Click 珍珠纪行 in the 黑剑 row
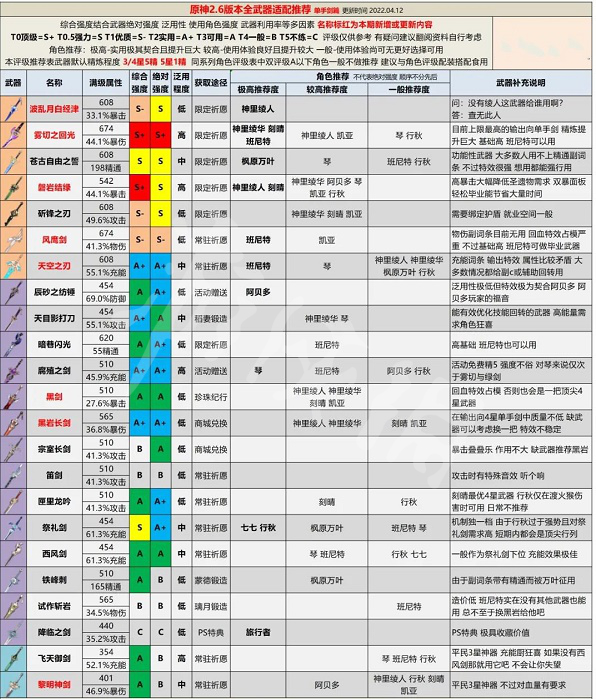Viewport: 596px width, 699px height. coord(211,397)
